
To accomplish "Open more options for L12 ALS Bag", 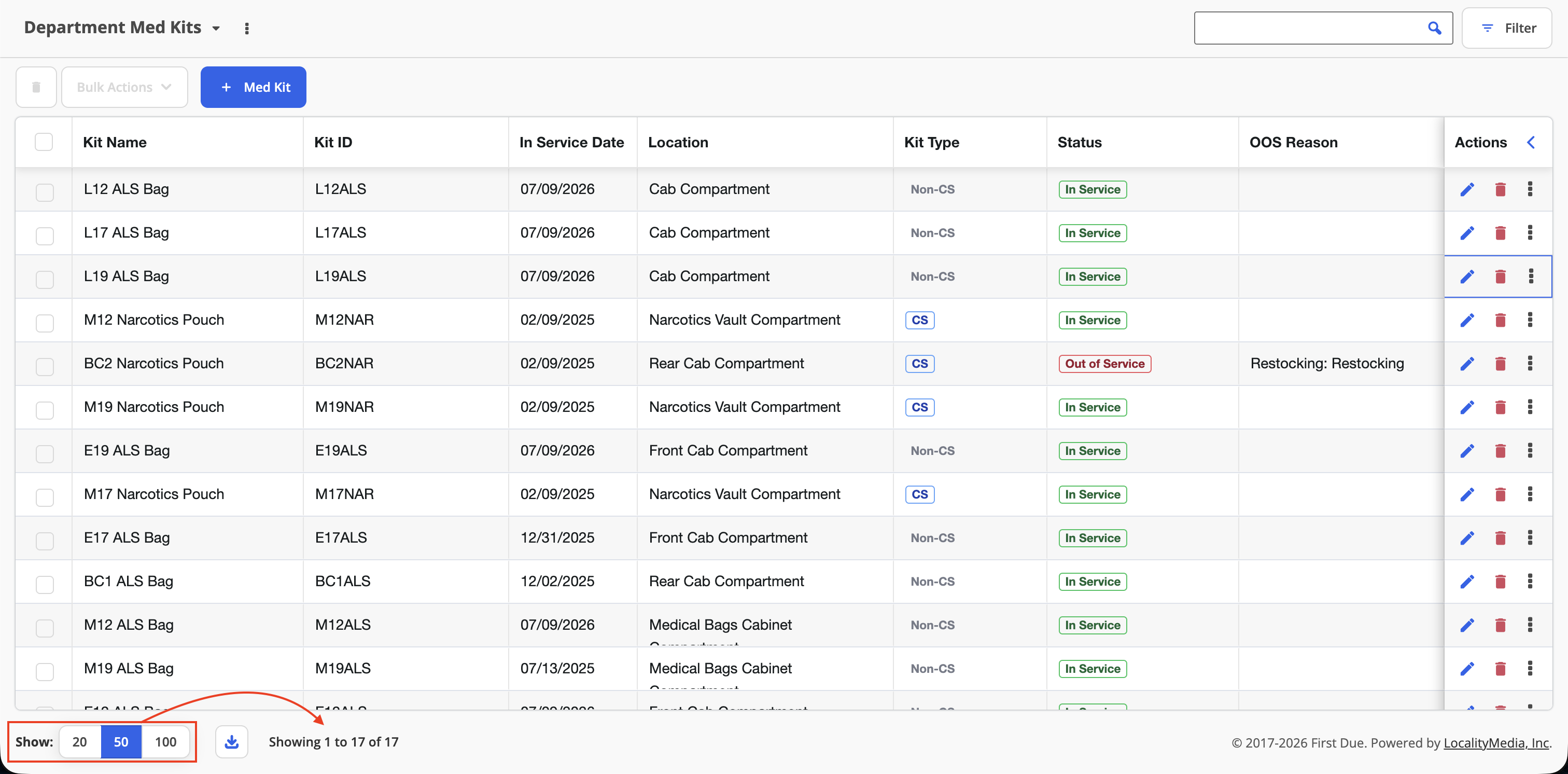I will (x=1530, y=189).
